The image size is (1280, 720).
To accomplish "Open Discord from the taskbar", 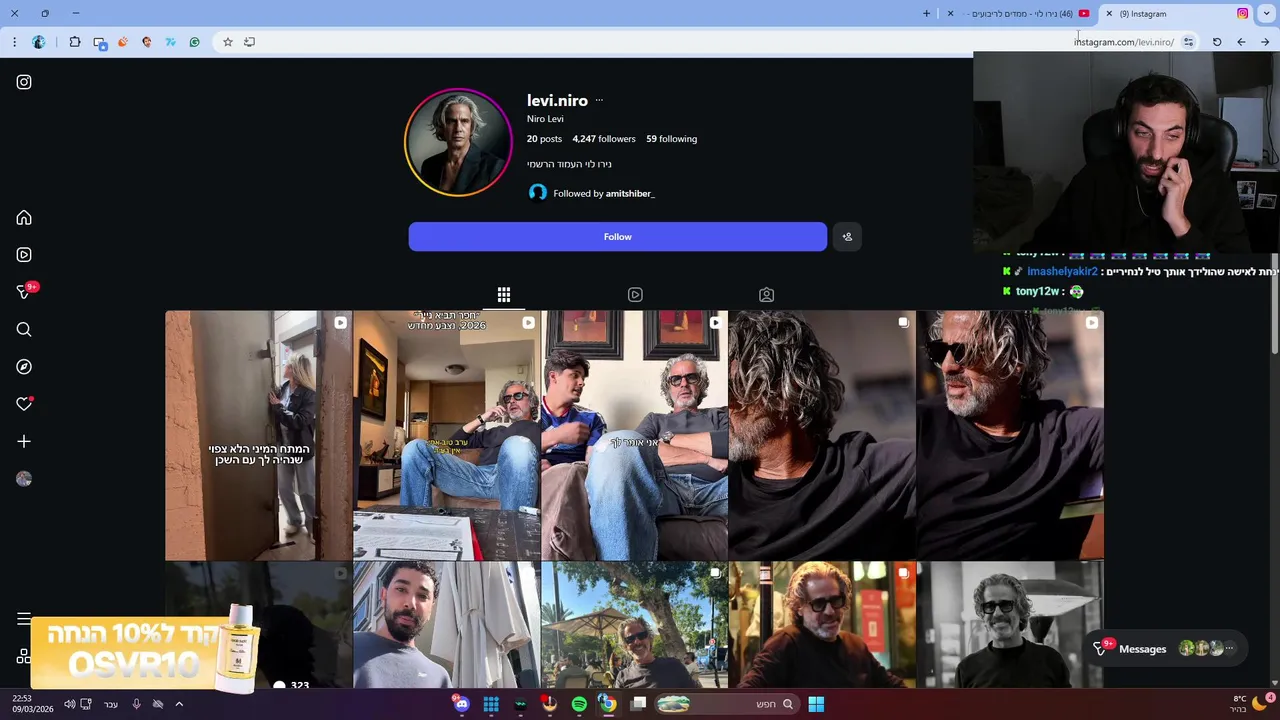I will [x=461, y=704].
